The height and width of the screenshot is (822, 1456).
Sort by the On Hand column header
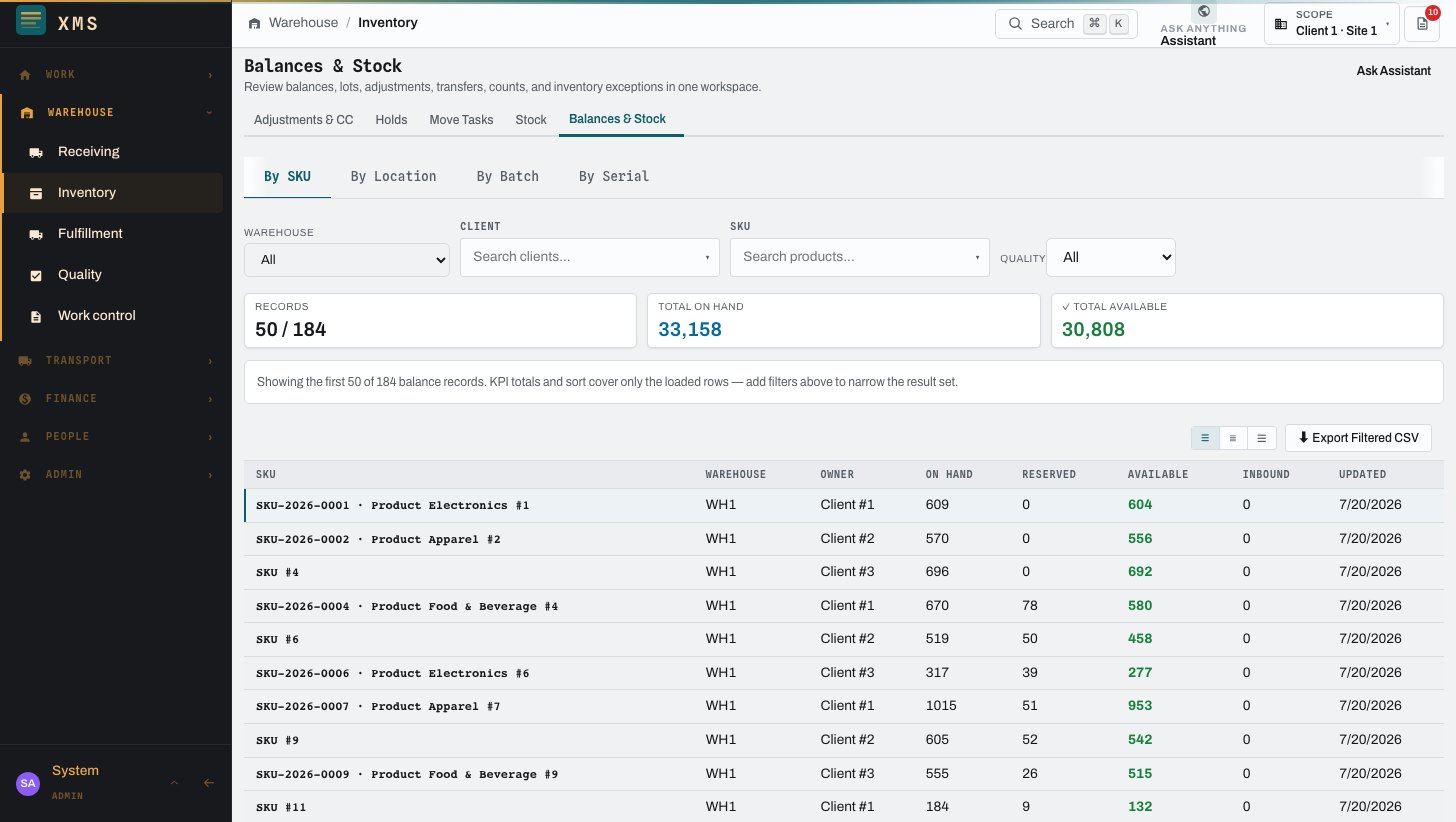point(949,474)
